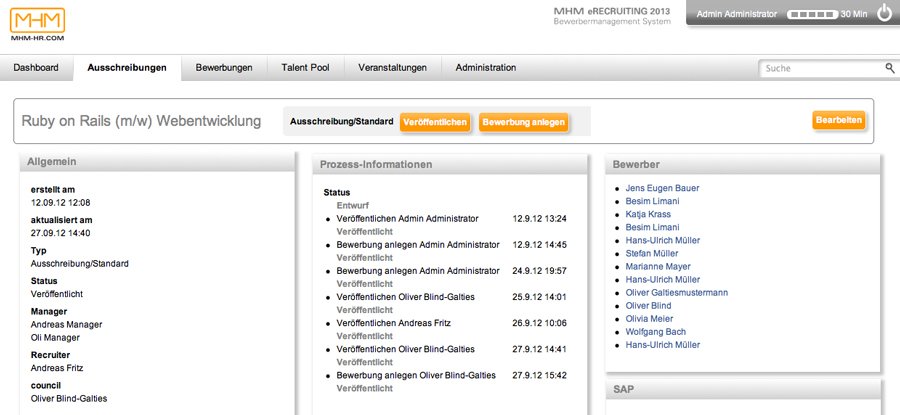Open the Dashboard tab
Viewport: 900px width, 415px height.
pos(36,68)
